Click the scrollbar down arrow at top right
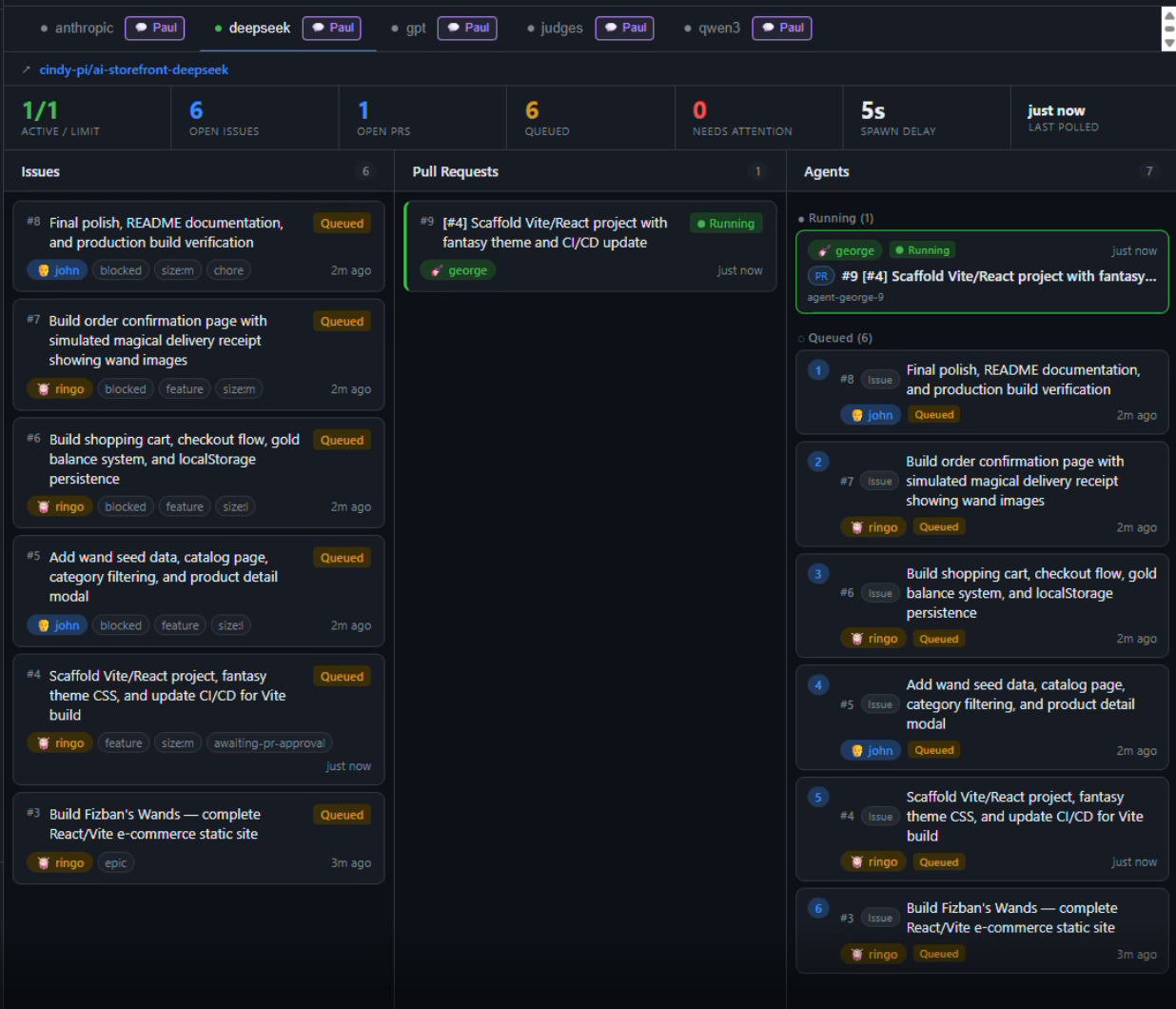This screenshot has height=1009, width=1176. (1169, 43)
